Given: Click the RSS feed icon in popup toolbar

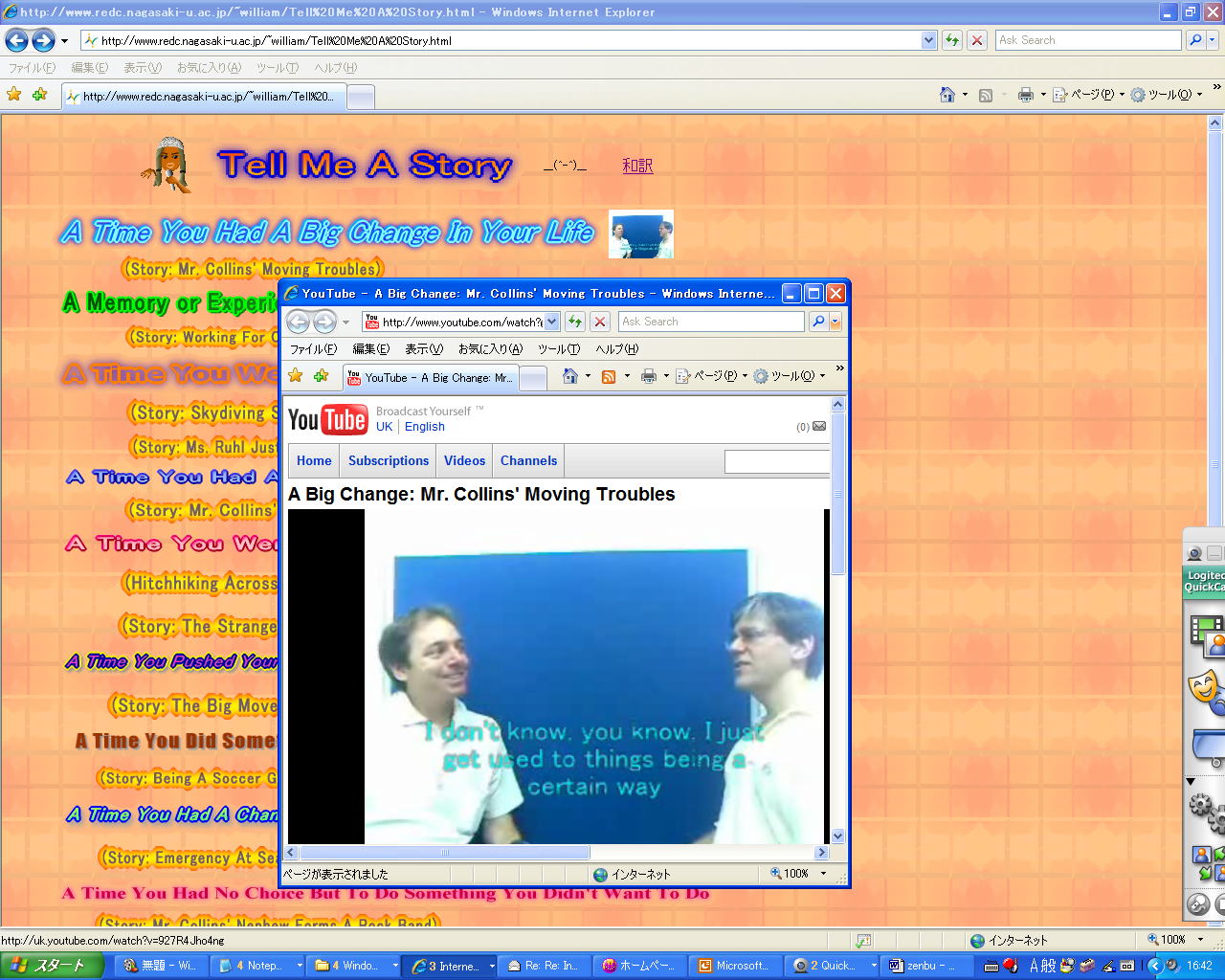Looking at the screenshot, I should pyautogui.click(x=608, y=376).
